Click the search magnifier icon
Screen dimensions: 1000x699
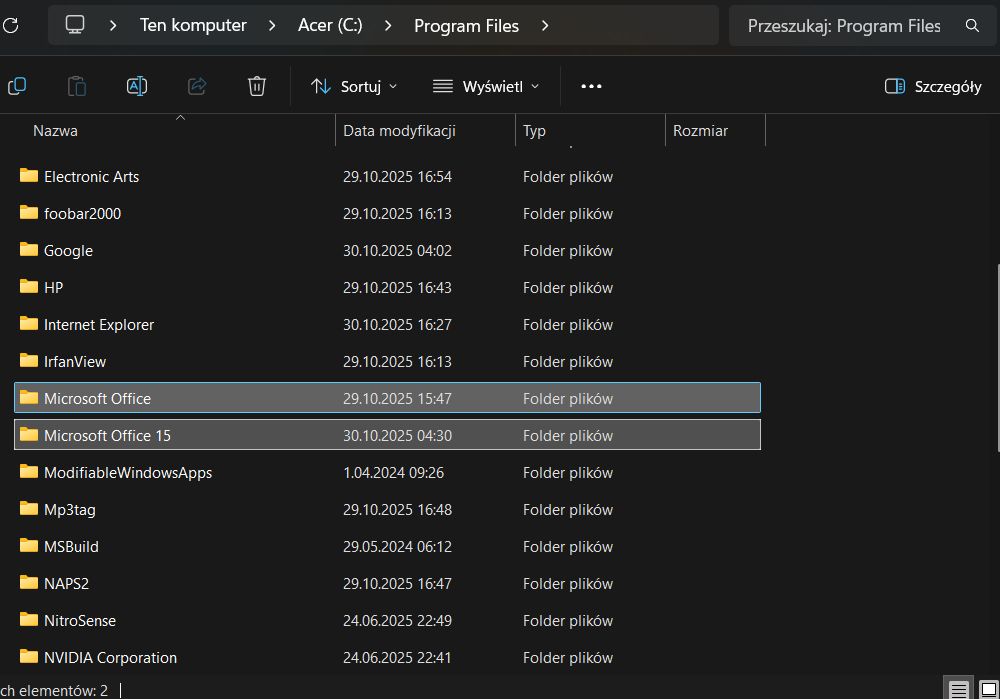click(x=972, y=26)
